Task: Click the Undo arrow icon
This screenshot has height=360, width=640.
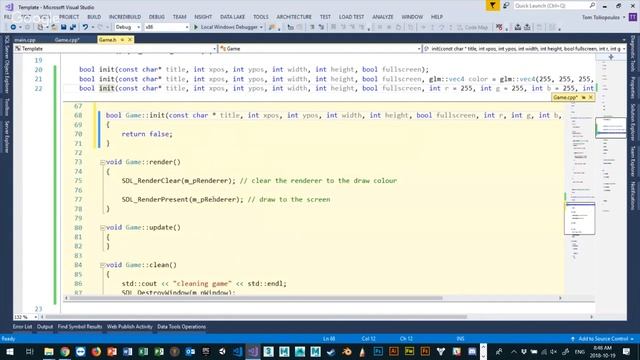Action: (85, 27)
